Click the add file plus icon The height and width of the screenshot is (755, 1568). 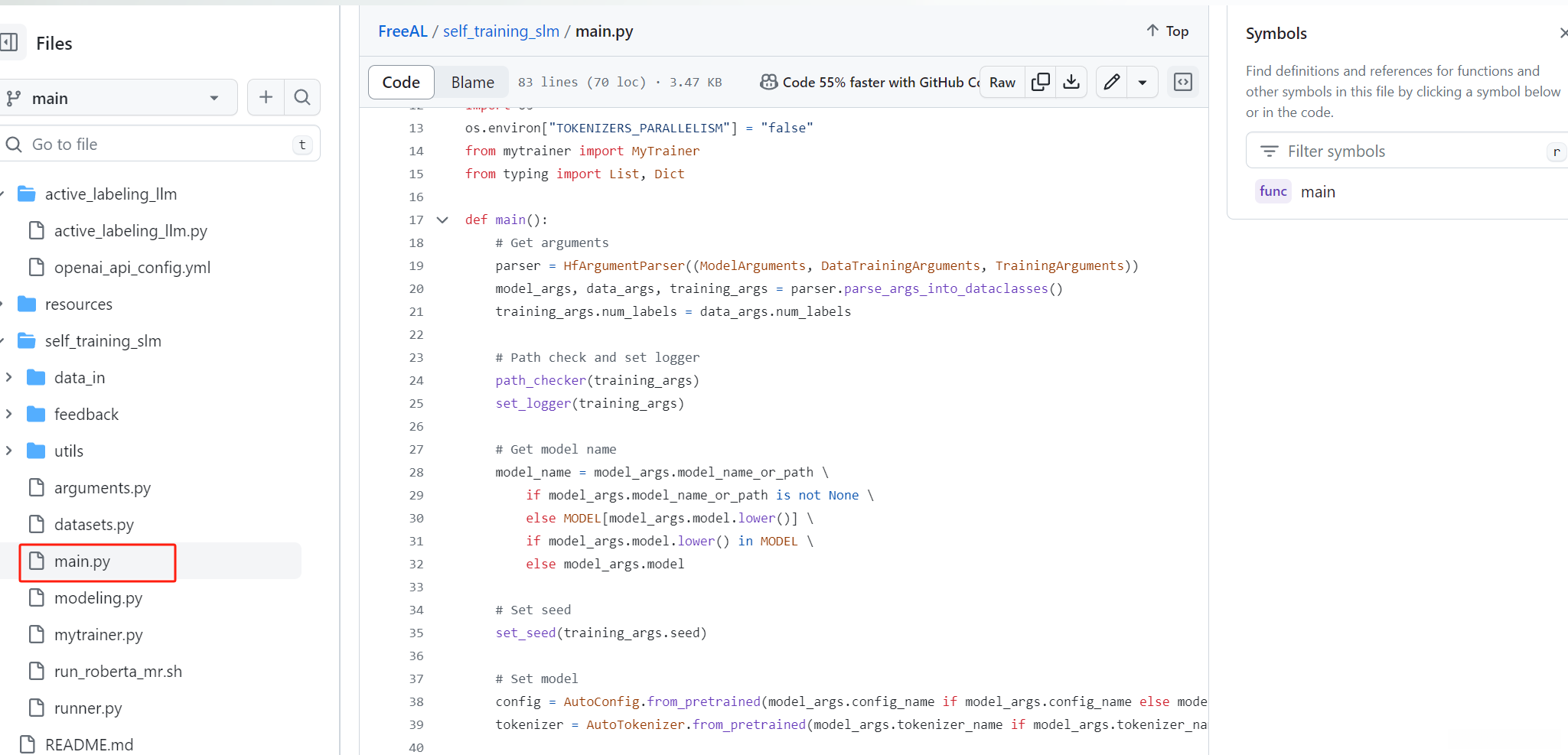[266, 97]
